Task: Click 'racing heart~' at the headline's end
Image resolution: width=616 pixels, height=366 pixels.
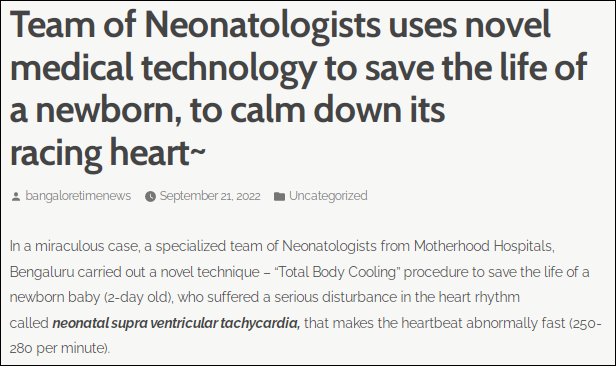Action: [108, 153]
